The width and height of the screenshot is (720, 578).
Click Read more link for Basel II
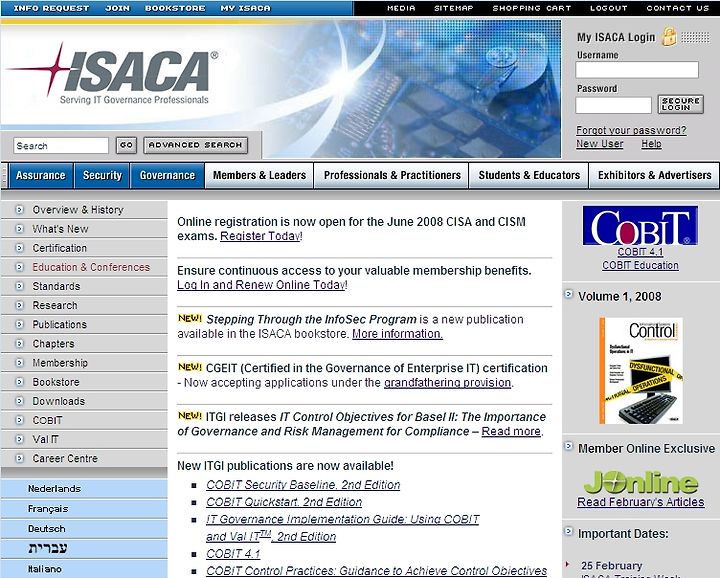pyautogui.click(x=511, y=432)
